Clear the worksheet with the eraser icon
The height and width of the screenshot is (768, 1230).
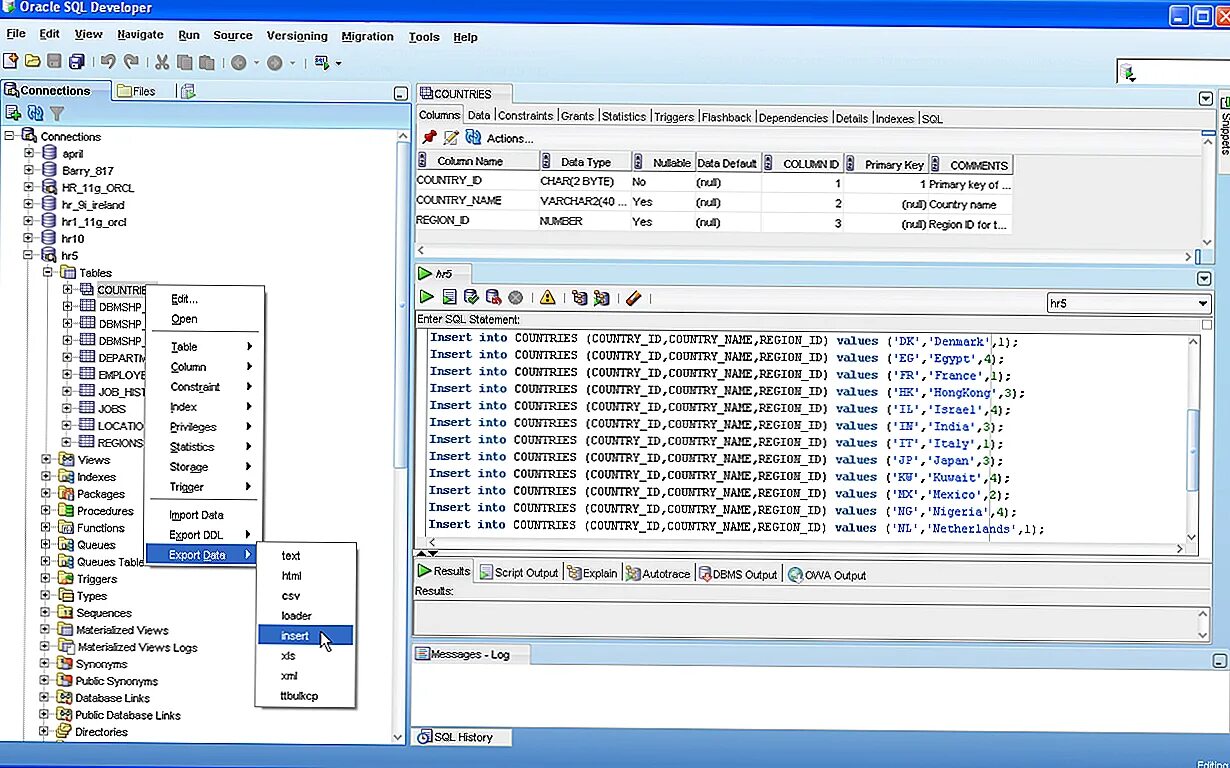632,297
